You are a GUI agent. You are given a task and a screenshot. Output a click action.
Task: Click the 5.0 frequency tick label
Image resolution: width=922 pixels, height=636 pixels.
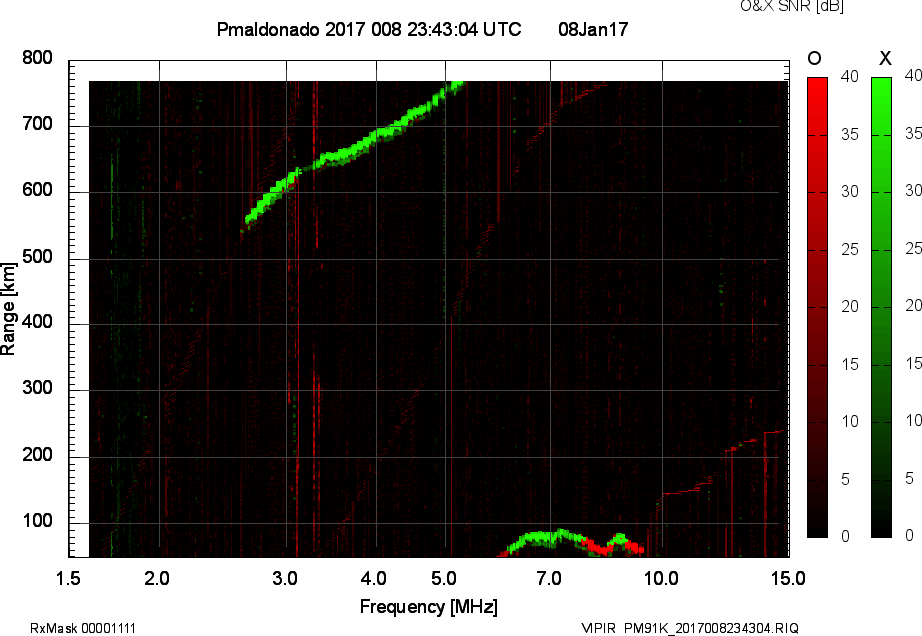pos(444,578)
